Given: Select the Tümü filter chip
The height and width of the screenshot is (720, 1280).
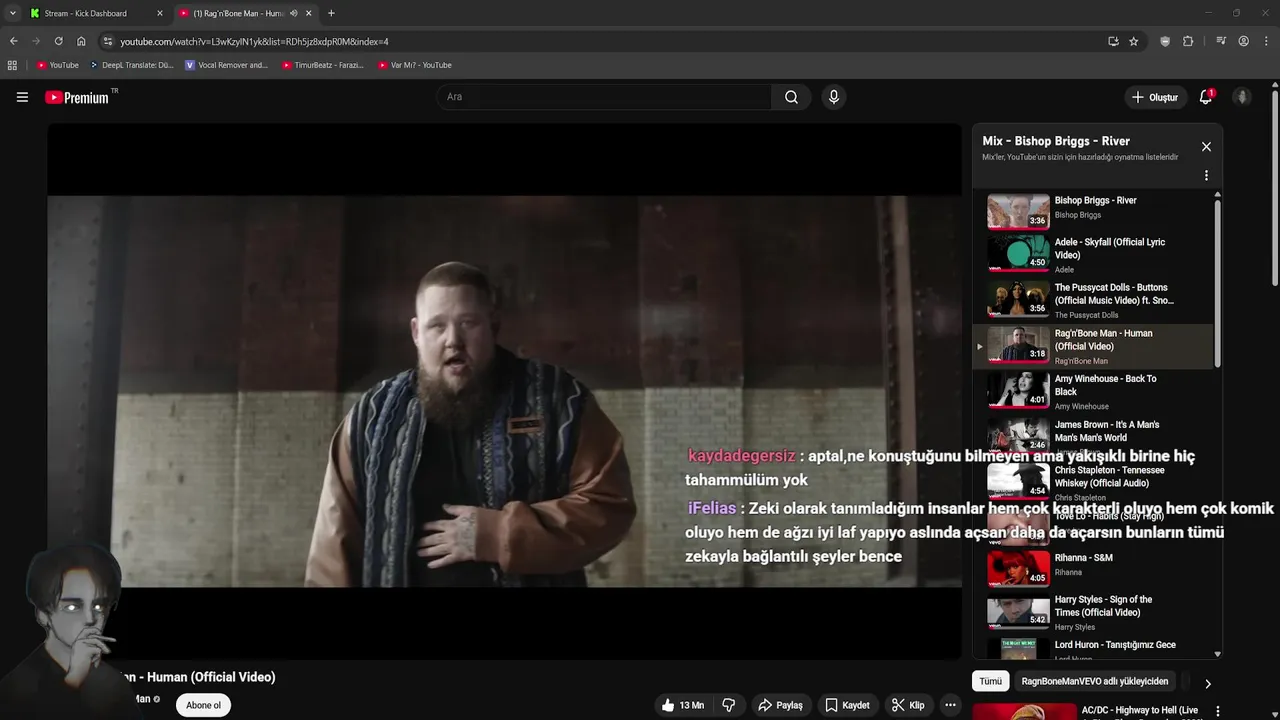Looking at the screenshot, I should pyautogui.click(x=990, y=681).
